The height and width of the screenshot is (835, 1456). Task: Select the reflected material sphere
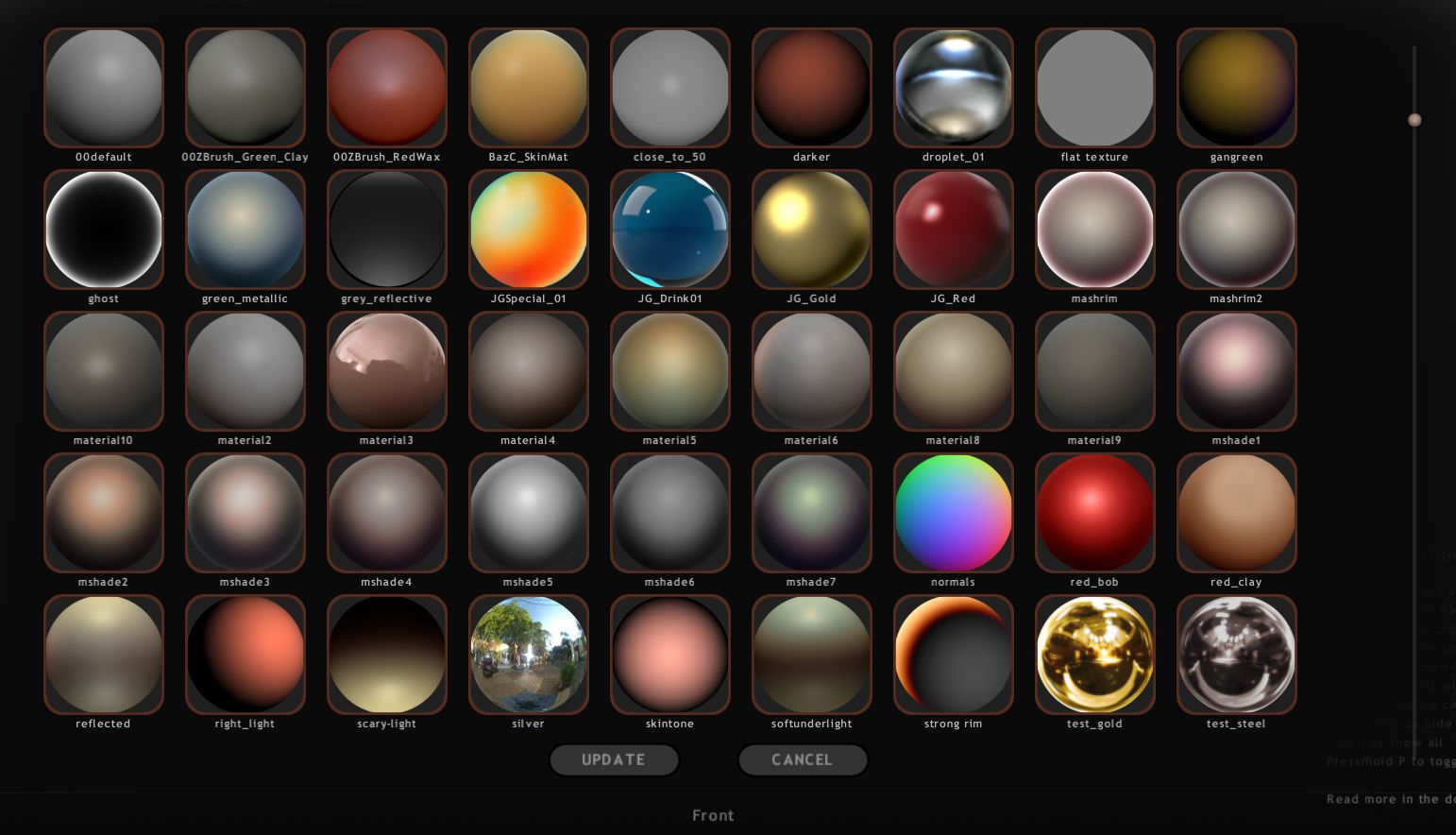click(x=104, y=655)
